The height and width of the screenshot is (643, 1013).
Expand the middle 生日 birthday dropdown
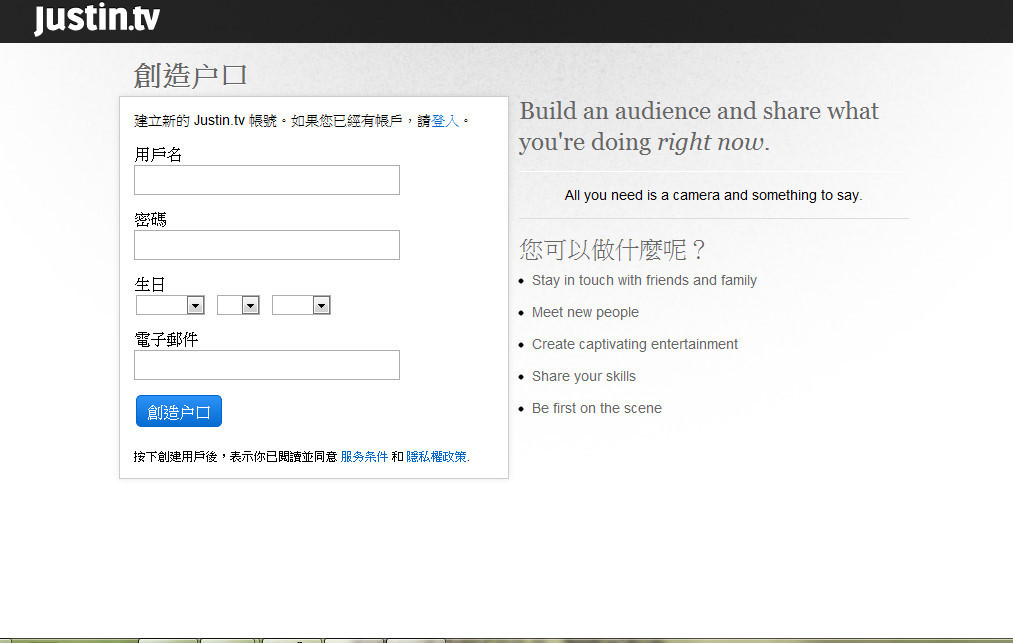pyautogui.click(x=238, y=305)
